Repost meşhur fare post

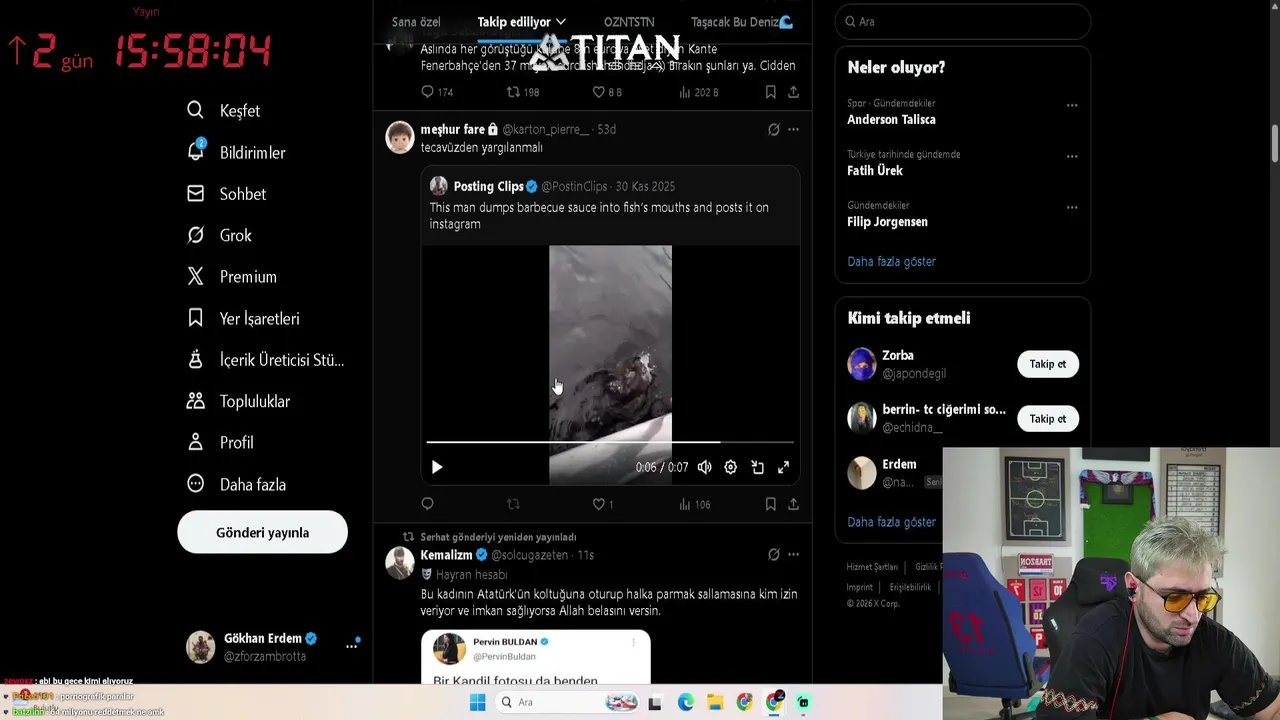(513, 504)
